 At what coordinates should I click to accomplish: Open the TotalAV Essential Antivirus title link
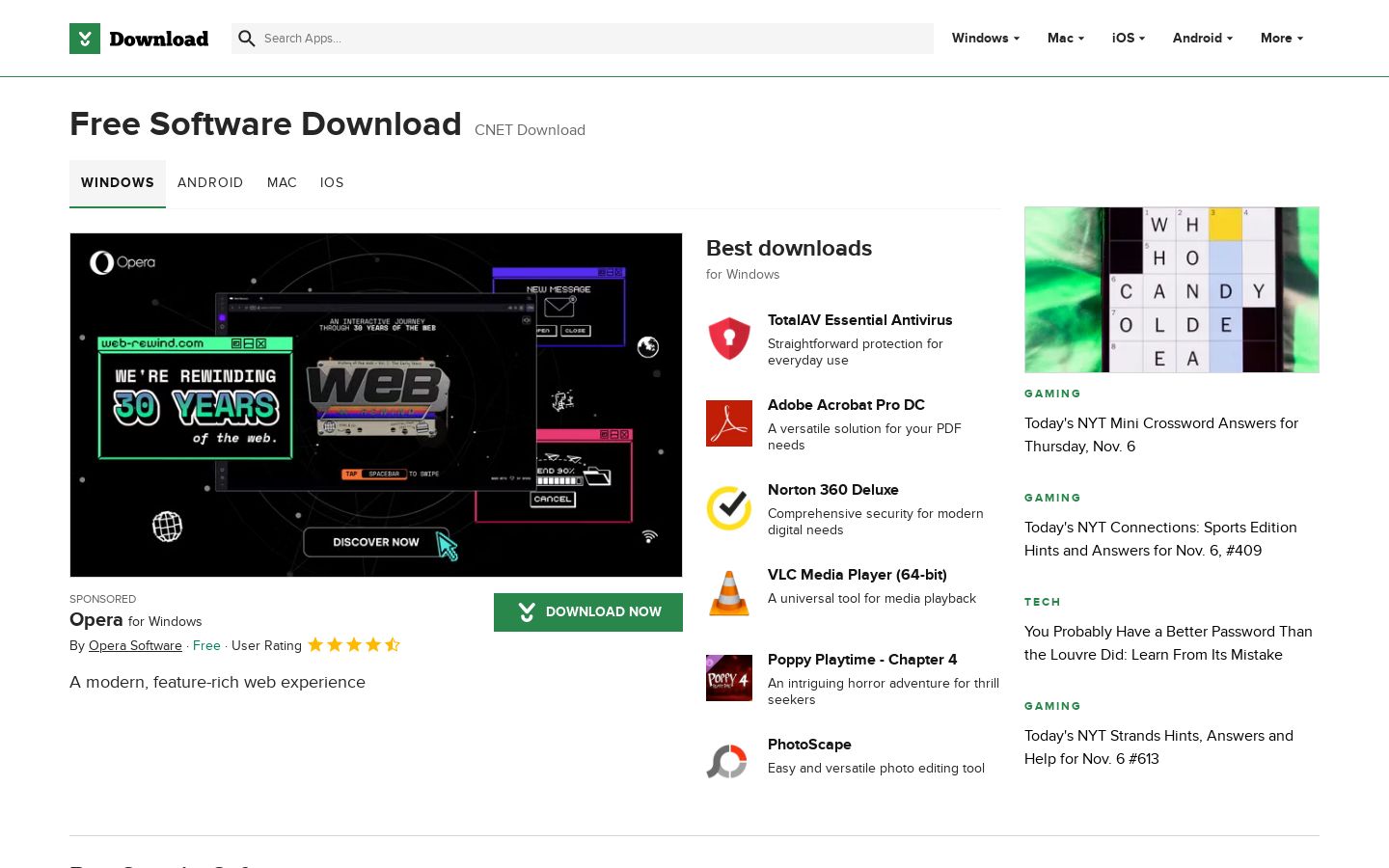pyautogui.click(x=860, y=320)
